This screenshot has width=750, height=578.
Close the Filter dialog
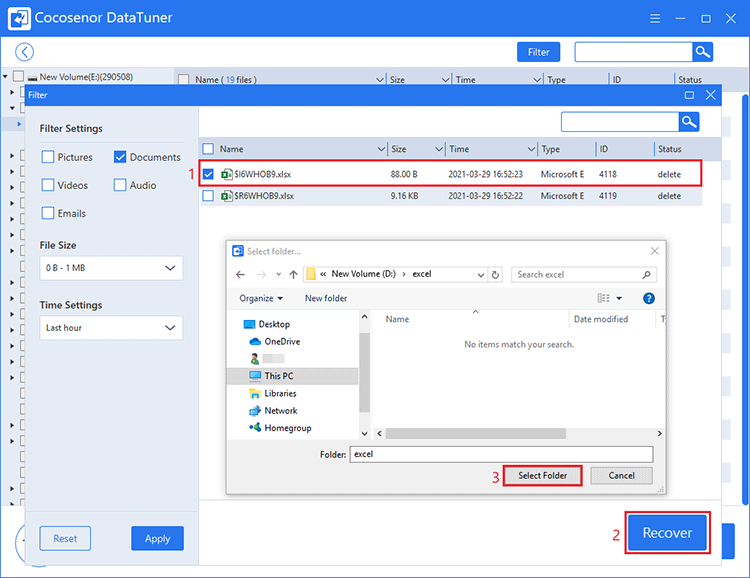pos(710,95)
